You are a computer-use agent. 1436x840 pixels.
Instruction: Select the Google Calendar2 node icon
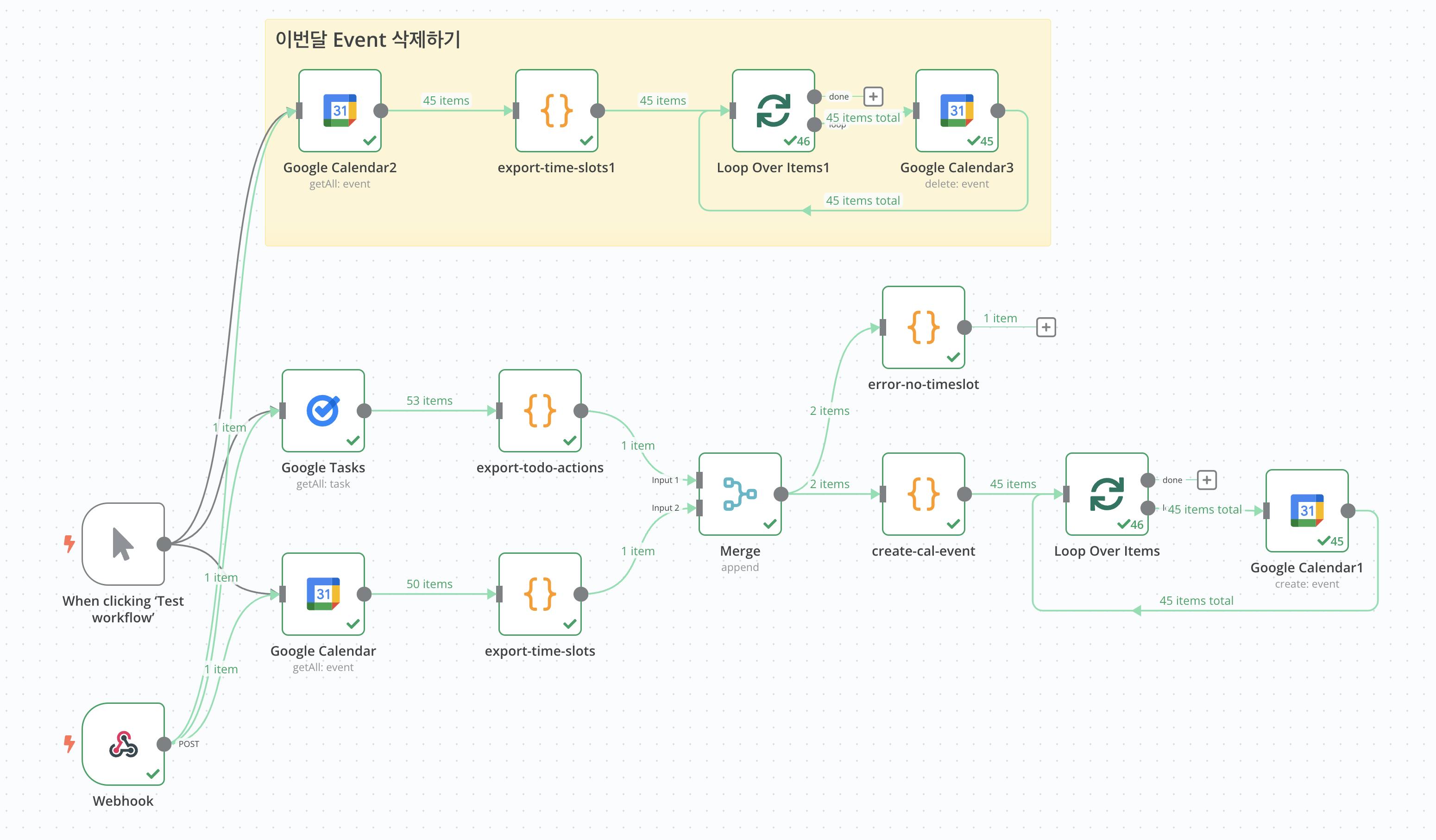point(340,111)
